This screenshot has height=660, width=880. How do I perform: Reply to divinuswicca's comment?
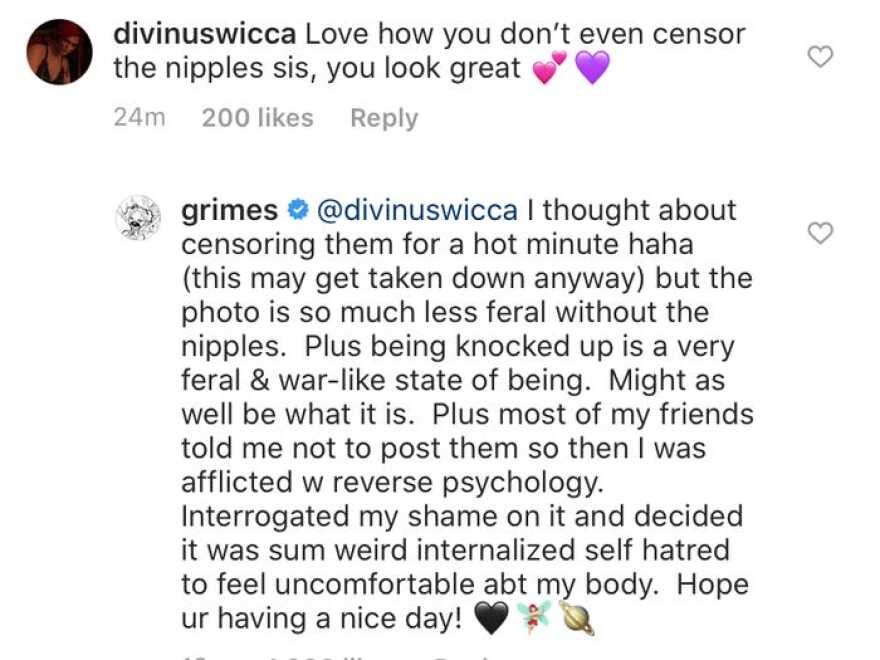pos(384,118)
